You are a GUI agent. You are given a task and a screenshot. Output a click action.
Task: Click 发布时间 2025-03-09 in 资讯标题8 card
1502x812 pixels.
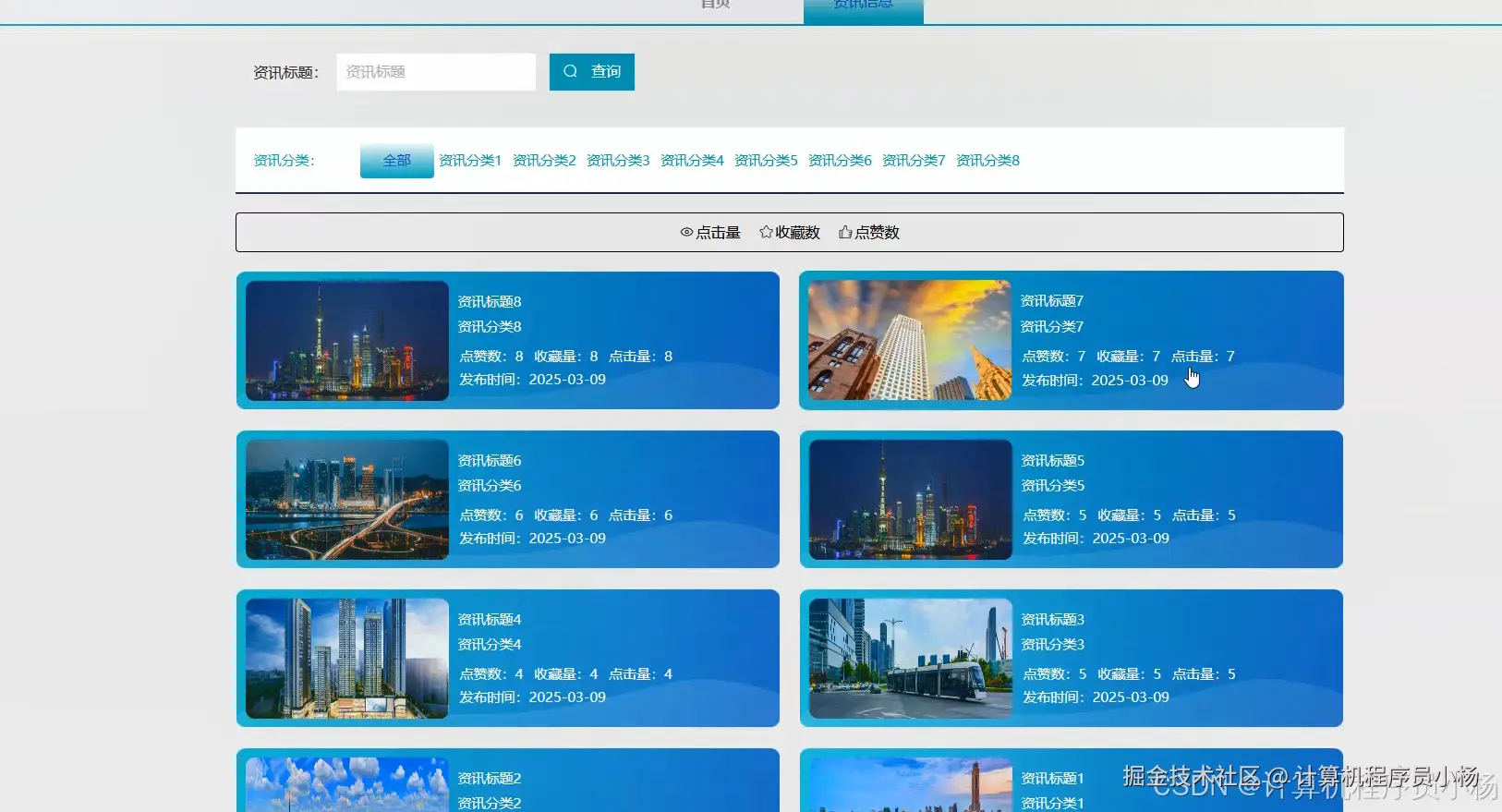533,380
